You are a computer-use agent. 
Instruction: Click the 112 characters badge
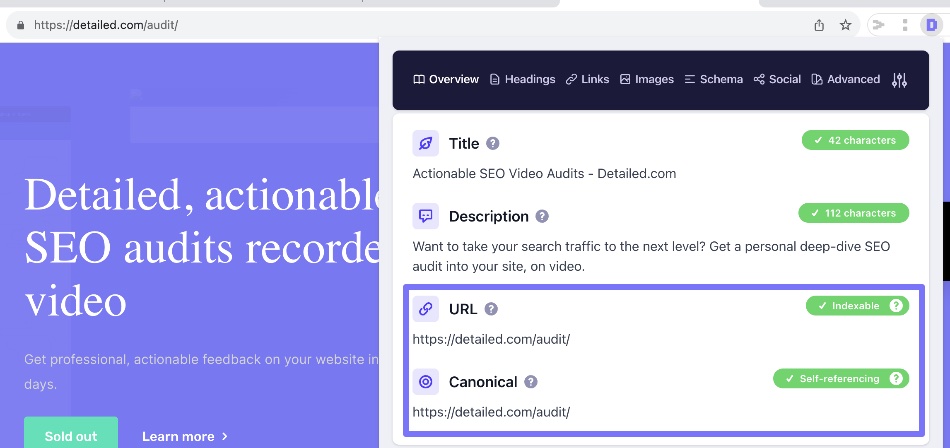coord(853,213)
